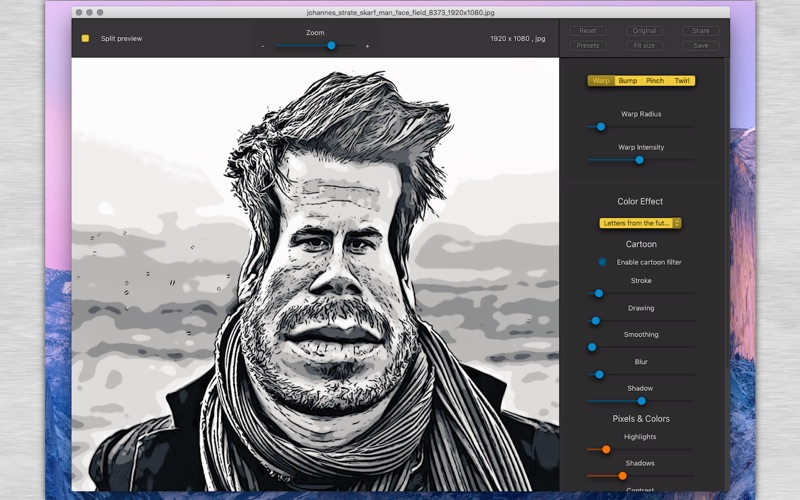Open the Color Effect dropdown

point(640,223)
